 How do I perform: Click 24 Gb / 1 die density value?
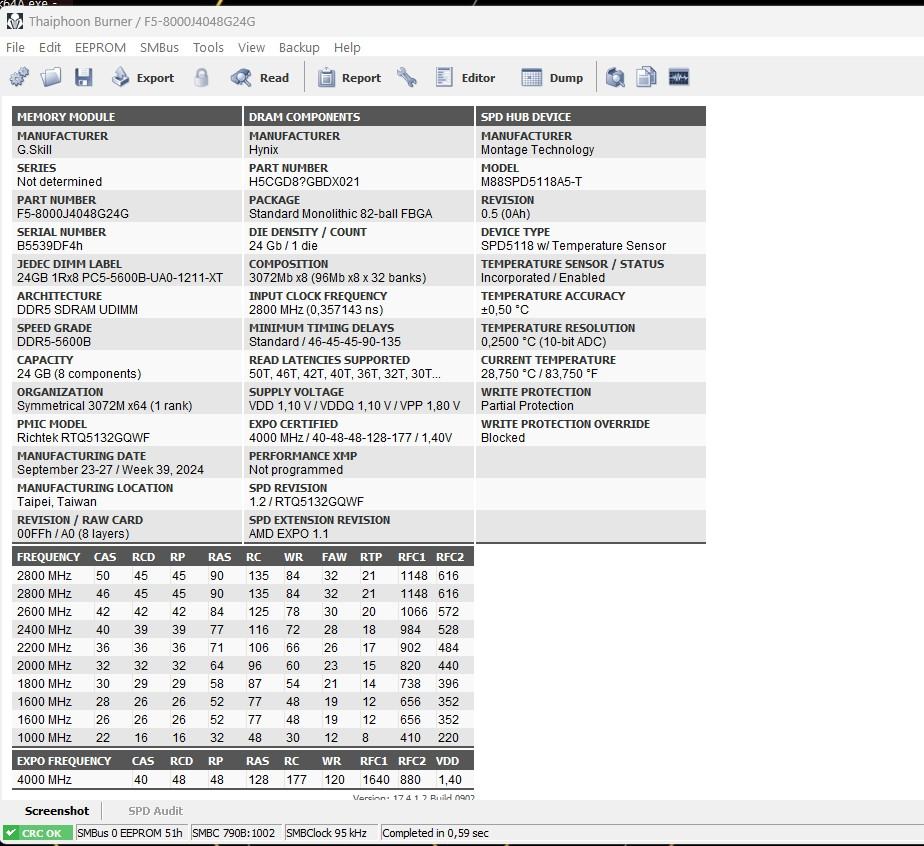[x=283, y=246]
